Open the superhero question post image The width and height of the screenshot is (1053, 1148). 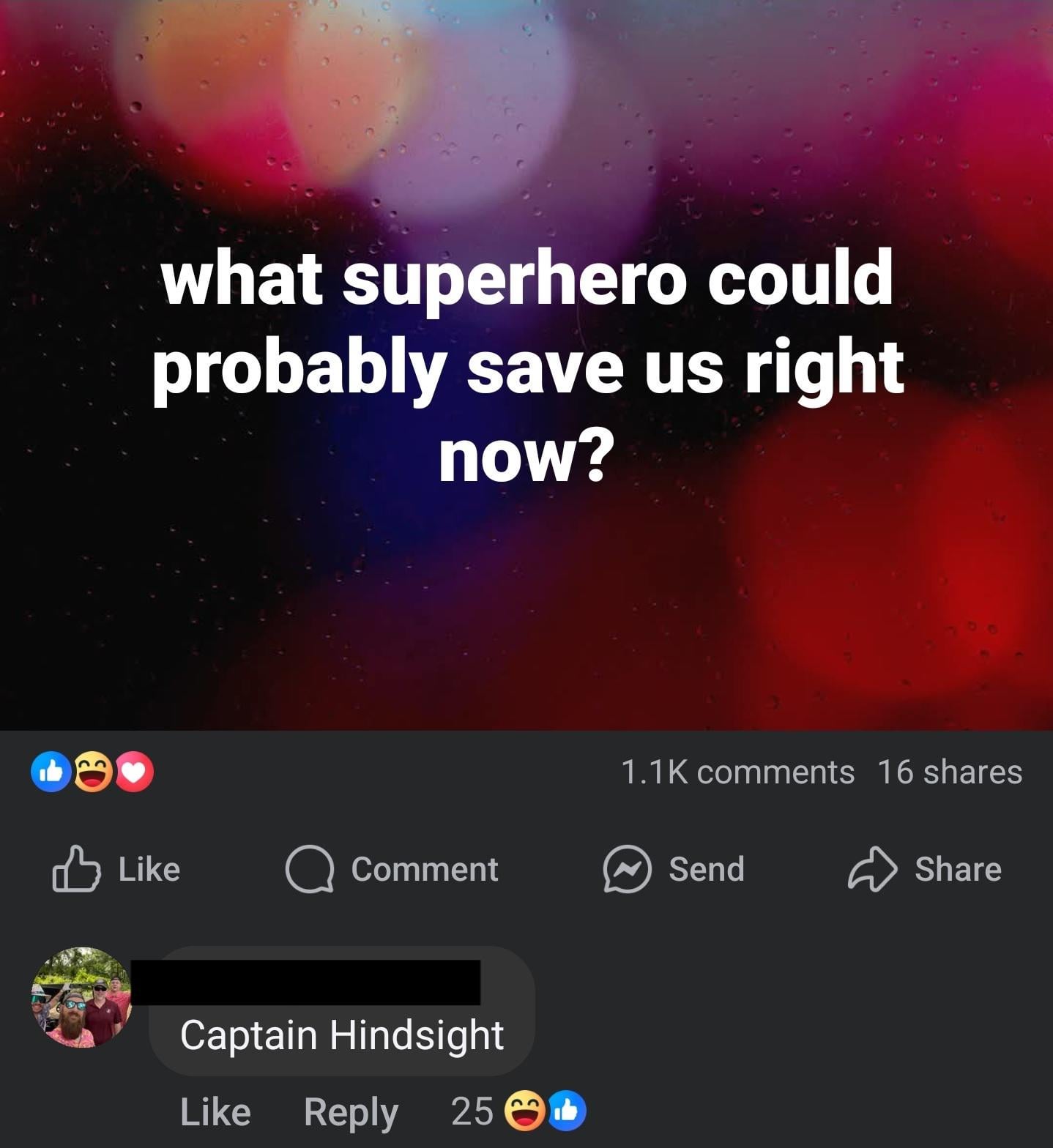click(526, 365)
